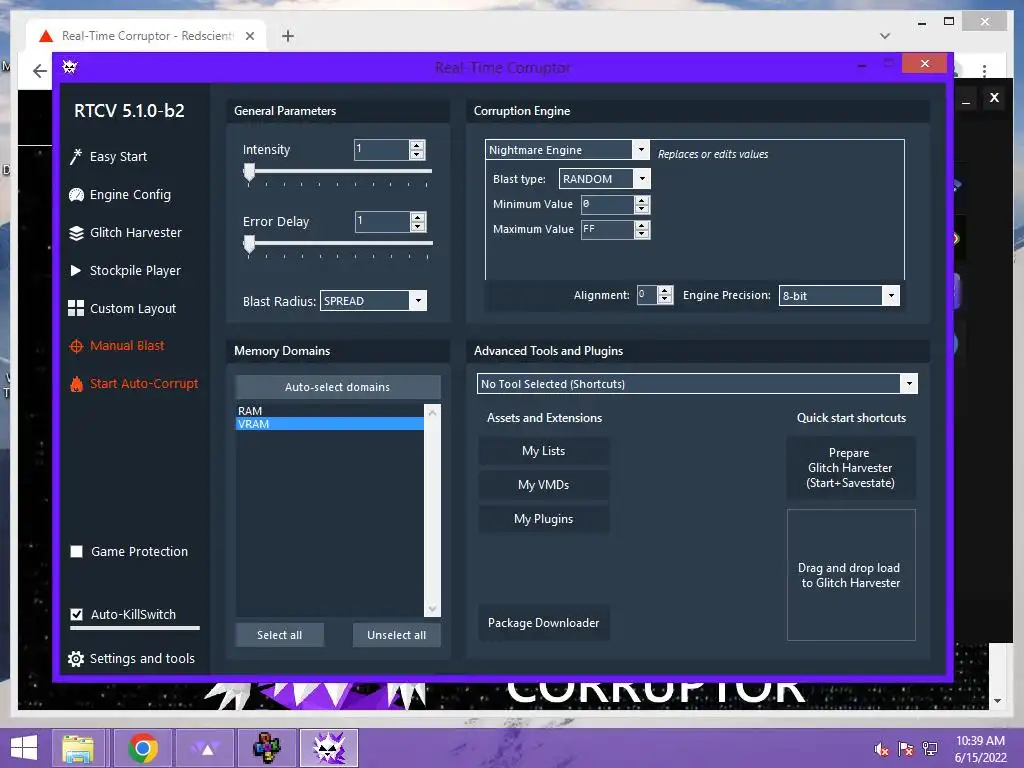1024x768 pixels.
Task: Select VRAM memory domain
Action: (x=330, y=424)
